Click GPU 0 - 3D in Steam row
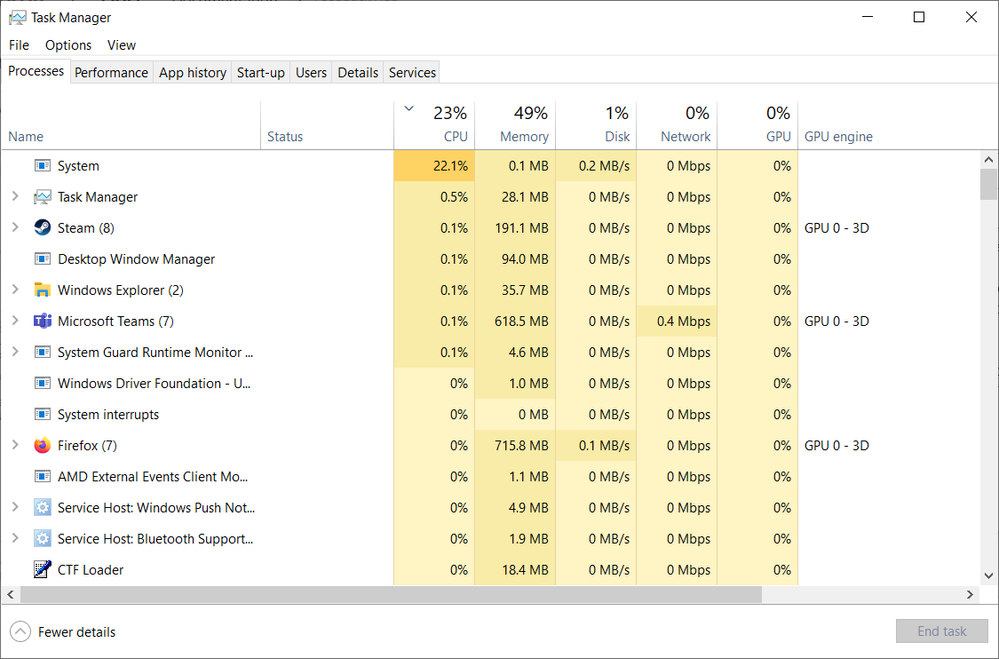This screenshot has height=659, width=999. [837, 228]
